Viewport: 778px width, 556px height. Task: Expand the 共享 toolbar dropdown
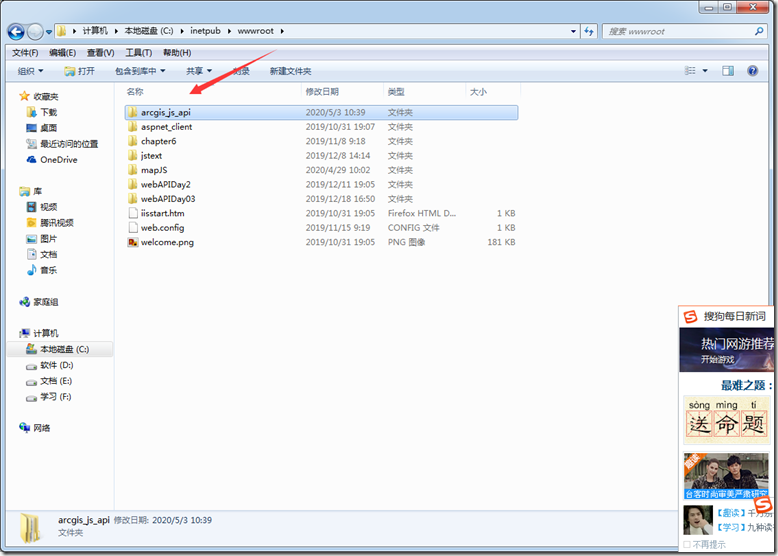[x=198, y=71]
